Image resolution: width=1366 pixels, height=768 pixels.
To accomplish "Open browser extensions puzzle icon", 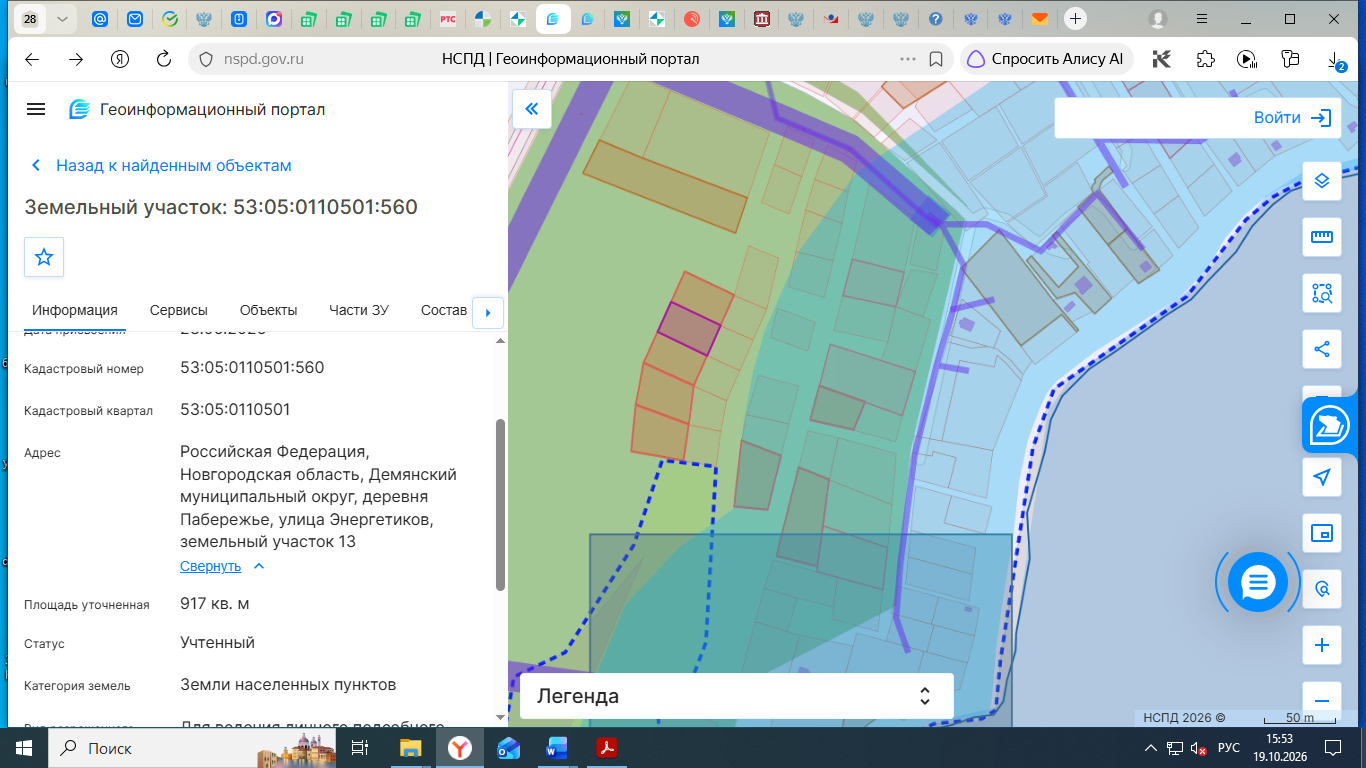I will tap(1205, 59).
